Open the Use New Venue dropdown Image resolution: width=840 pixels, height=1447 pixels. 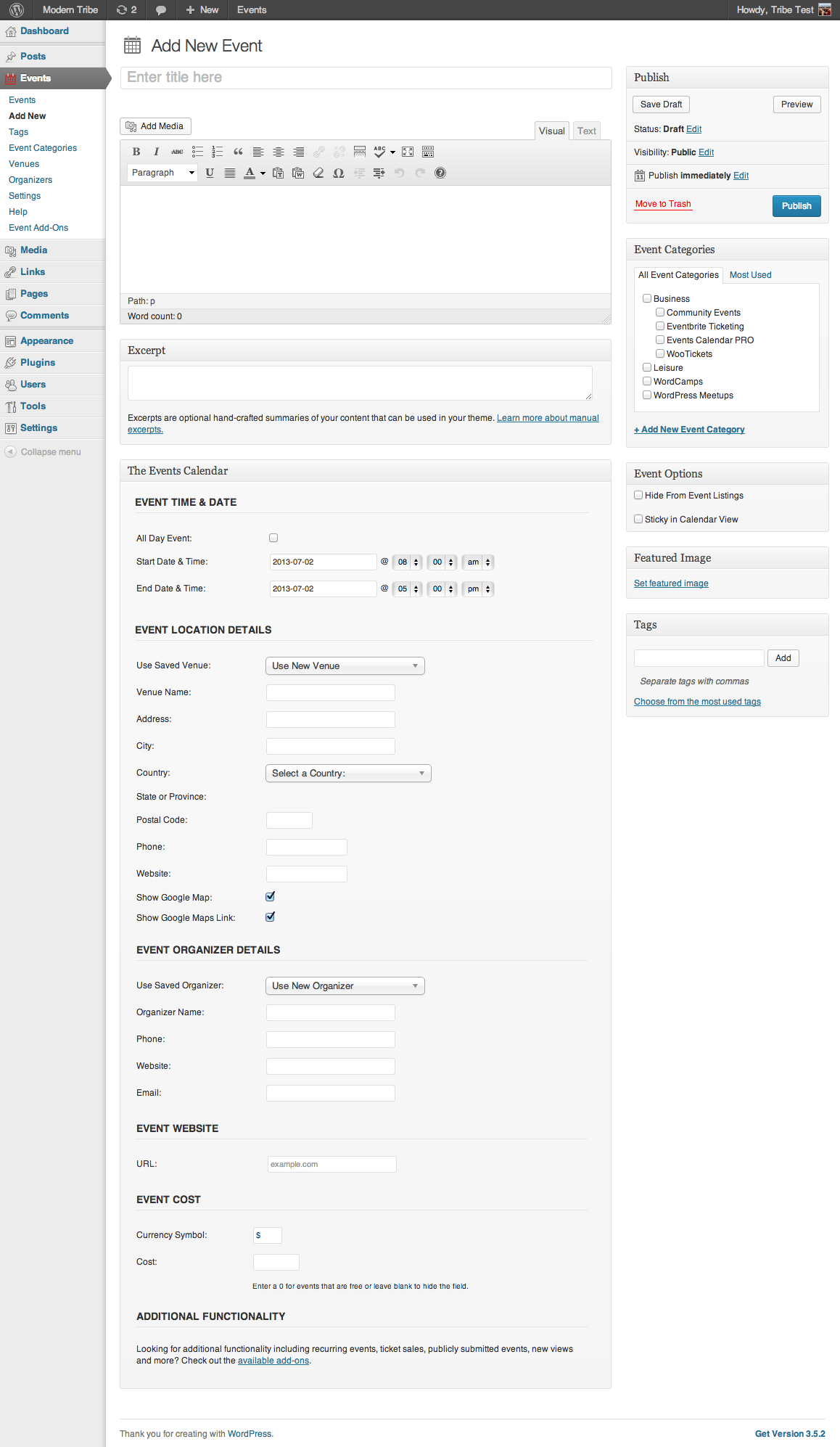pyautogui.click(x=345, y=666)
